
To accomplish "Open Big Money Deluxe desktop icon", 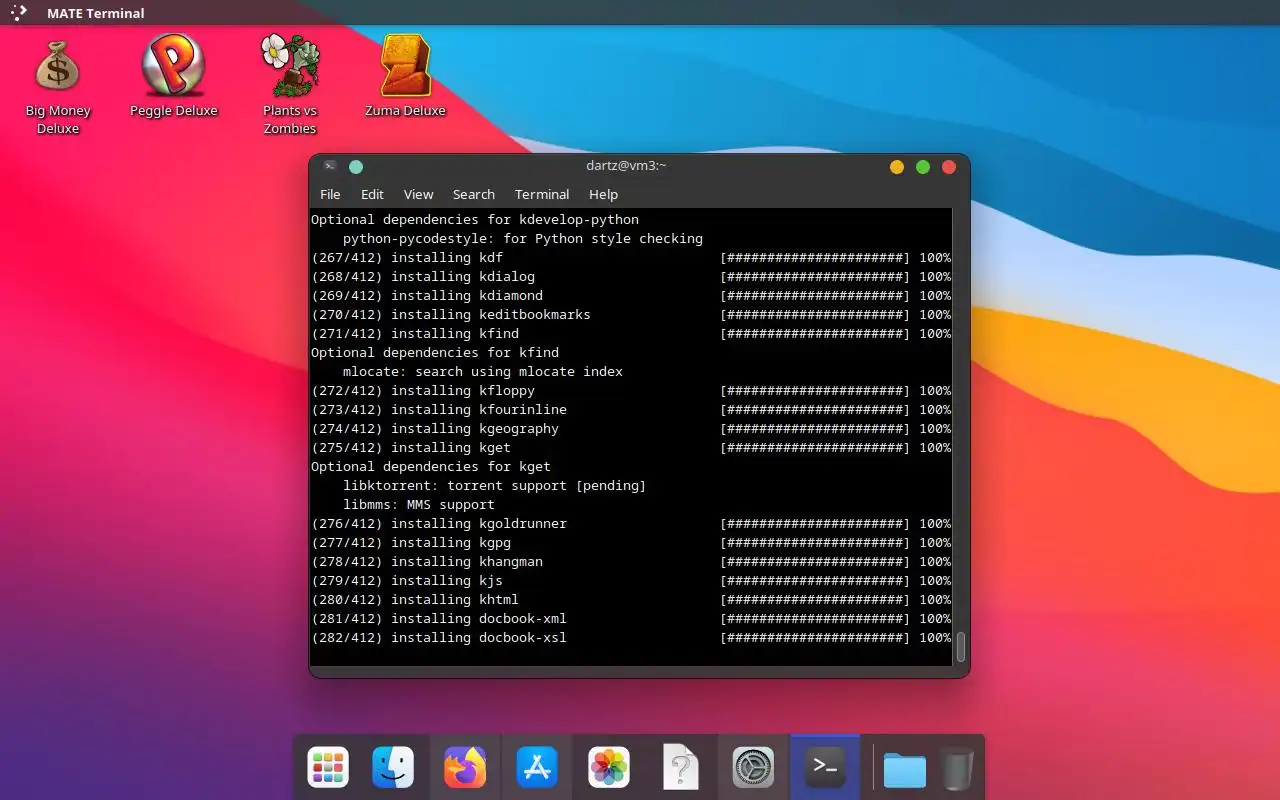I will (58, 88).
